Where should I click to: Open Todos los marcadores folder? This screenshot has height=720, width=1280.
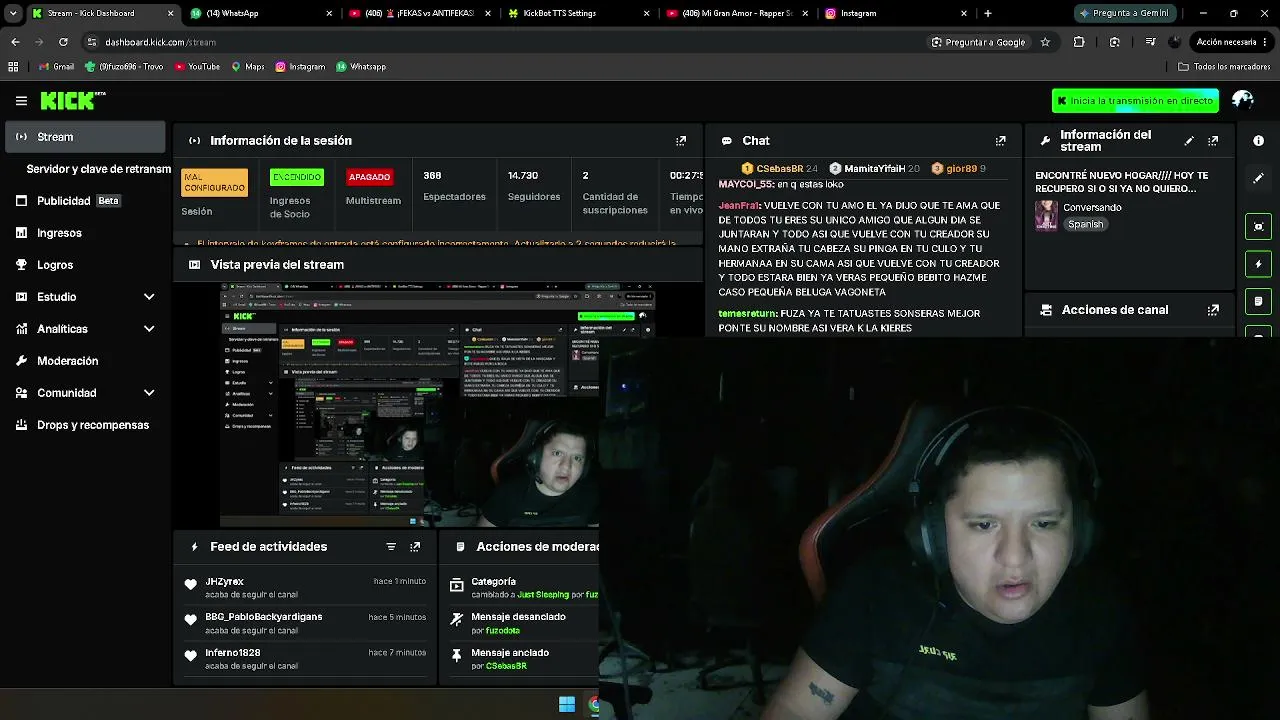(1224, 67)
